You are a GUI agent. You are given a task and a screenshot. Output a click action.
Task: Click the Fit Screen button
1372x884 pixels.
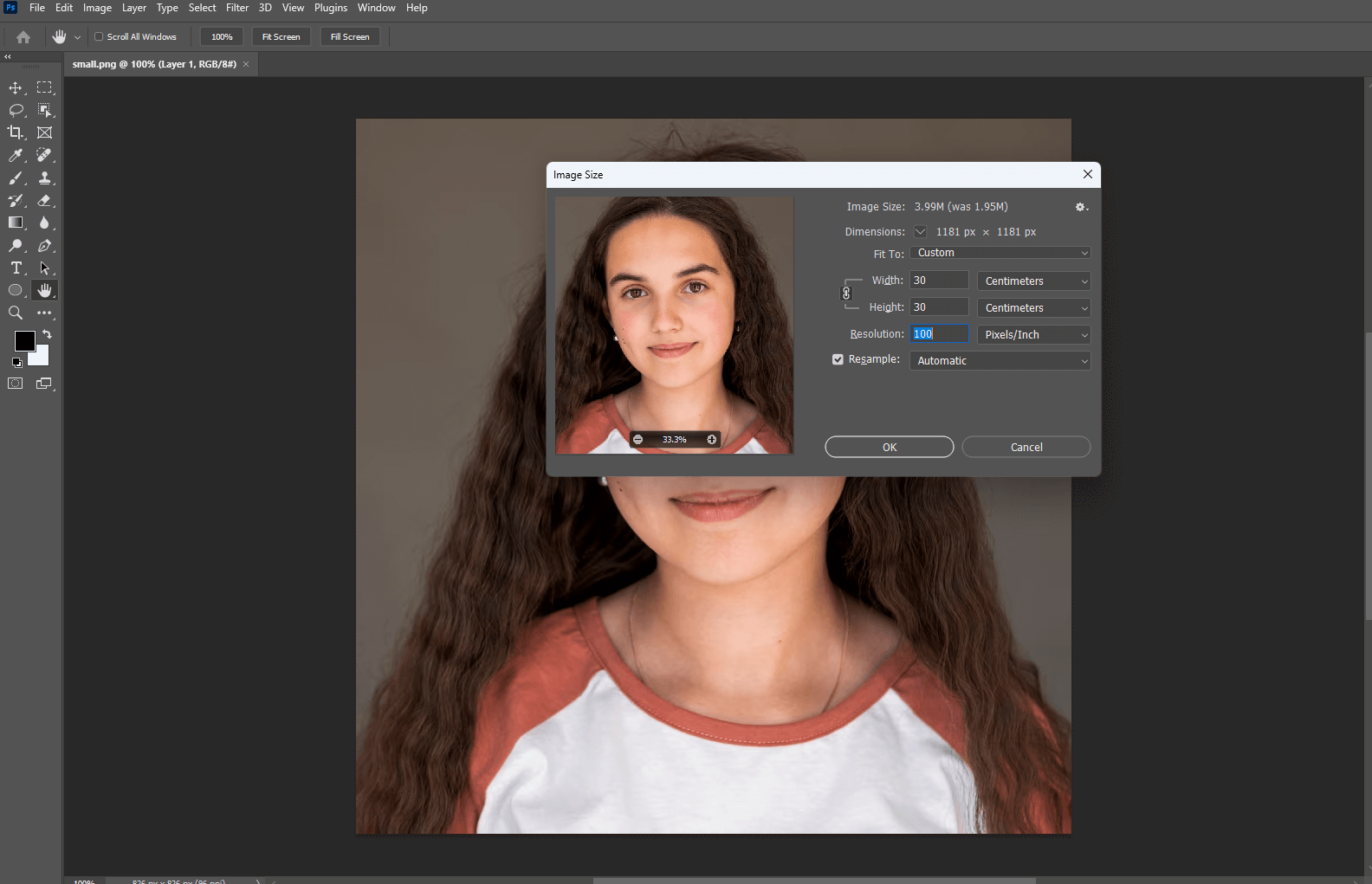click(x=282, y=37)
